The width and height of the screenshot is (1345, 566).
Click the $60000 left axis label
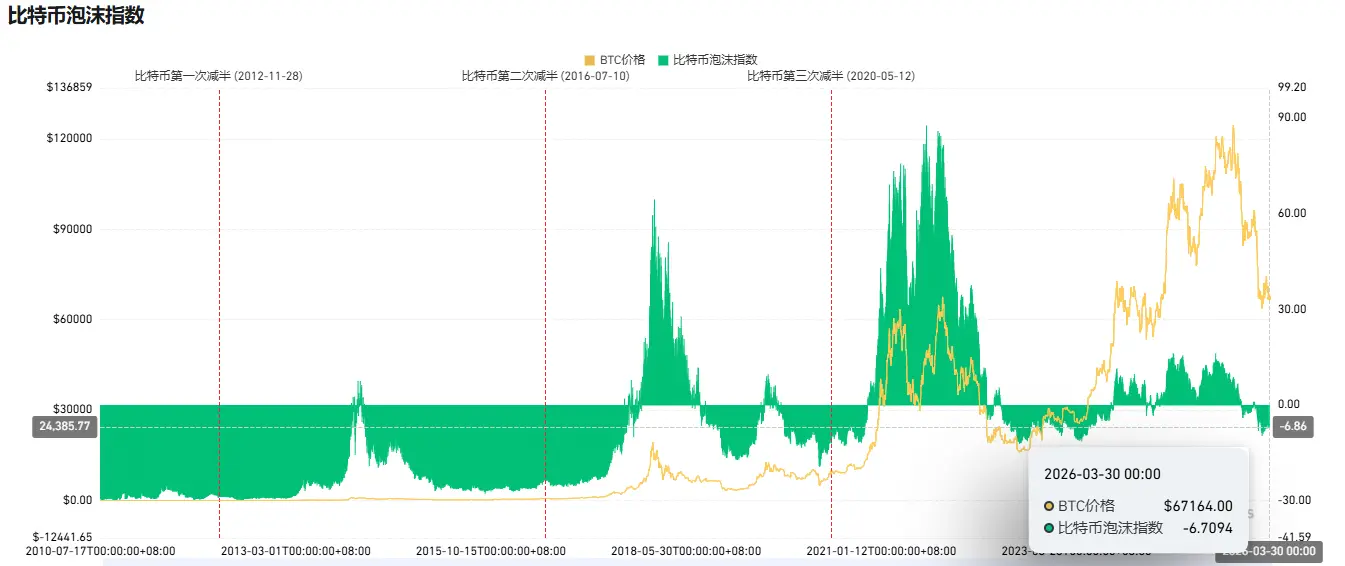coord(73,320)
